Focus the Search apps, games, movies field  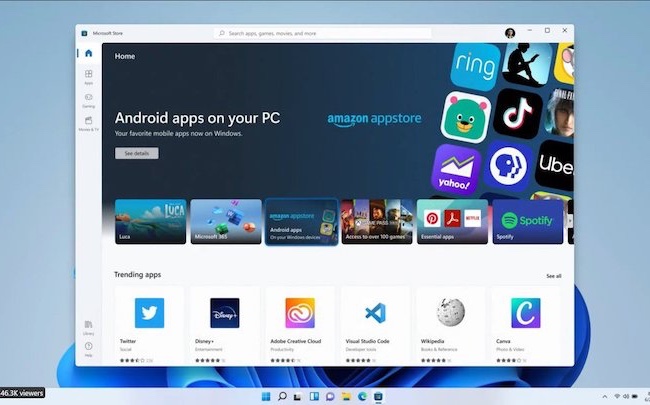323,33
